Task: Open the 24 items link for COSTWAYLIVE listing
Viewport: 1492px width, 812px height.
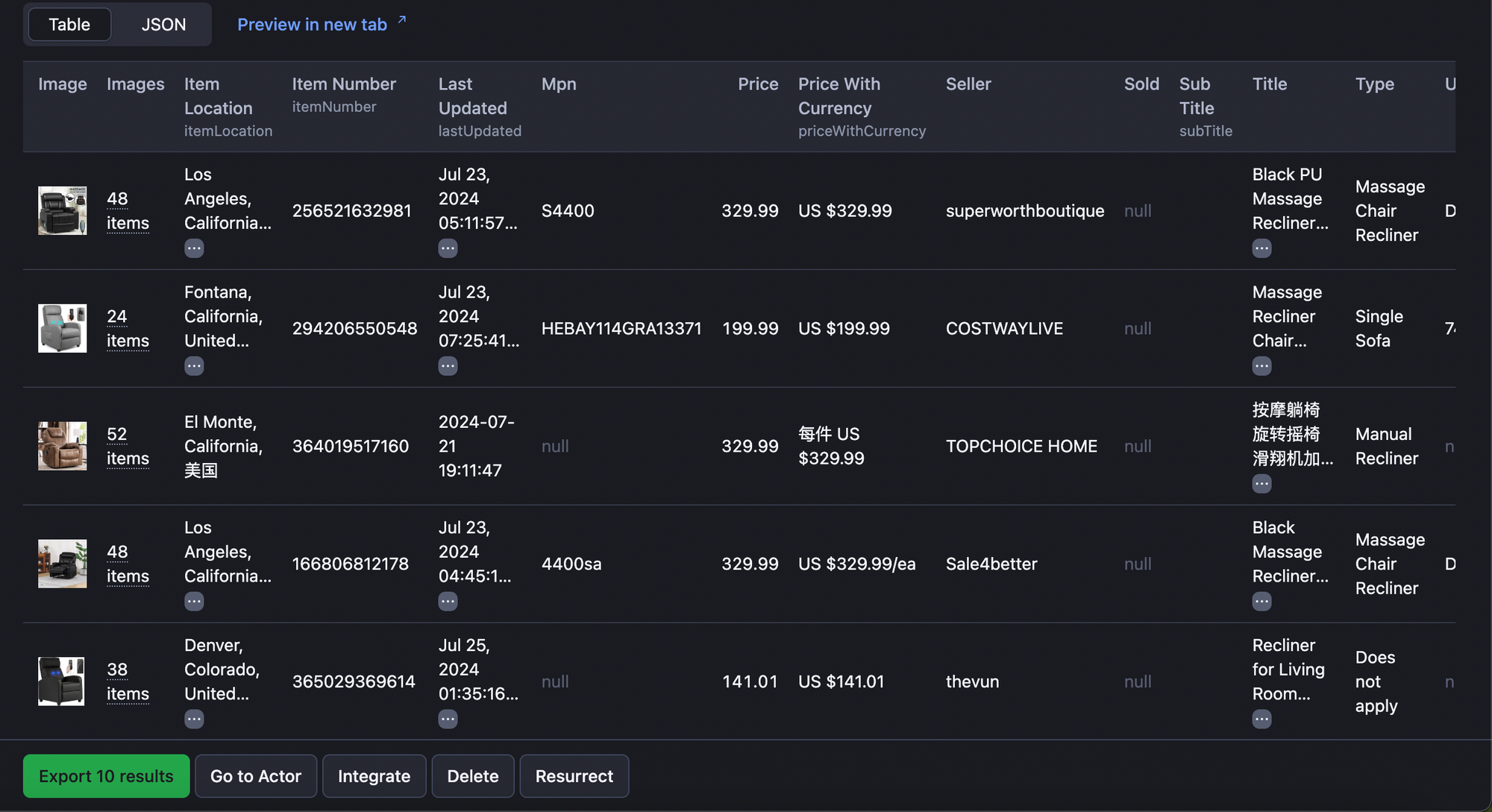Action: [x=127, y=328]
